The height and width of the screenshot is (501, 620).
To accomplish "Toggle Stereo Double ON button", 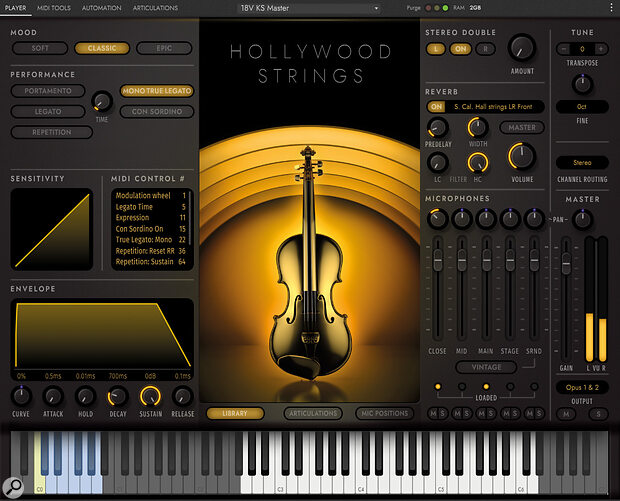I will pos(461,49).
